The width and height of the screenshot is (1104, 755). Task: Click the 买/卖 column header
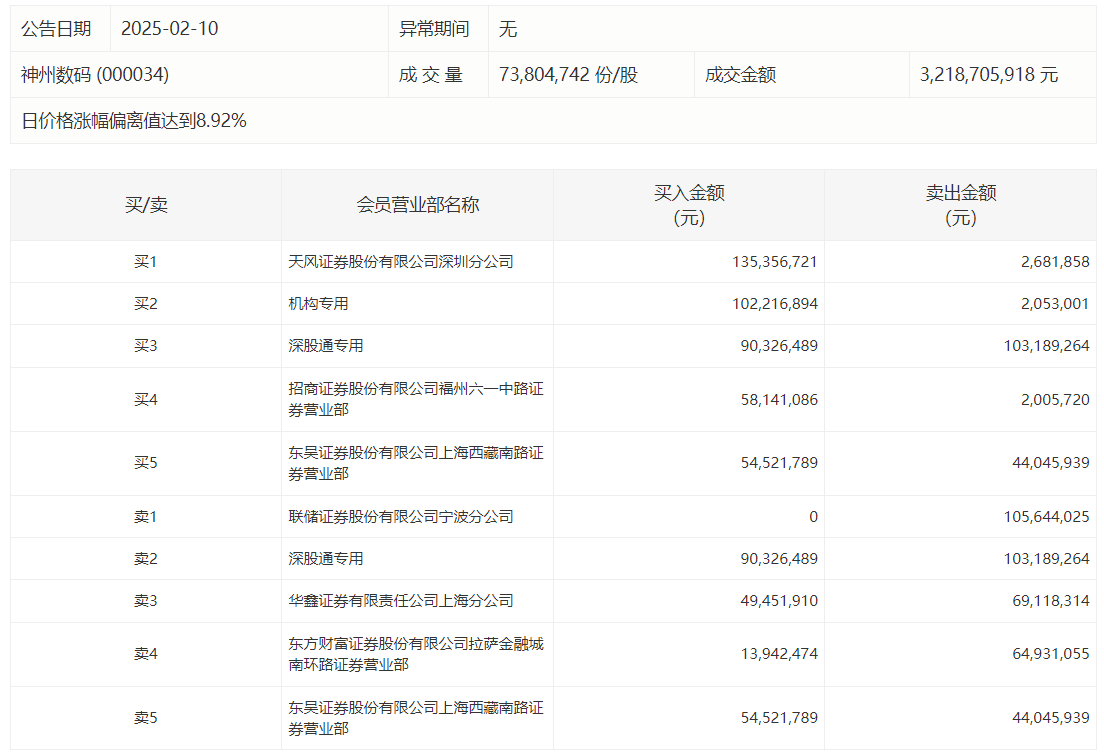pos(146,205)
